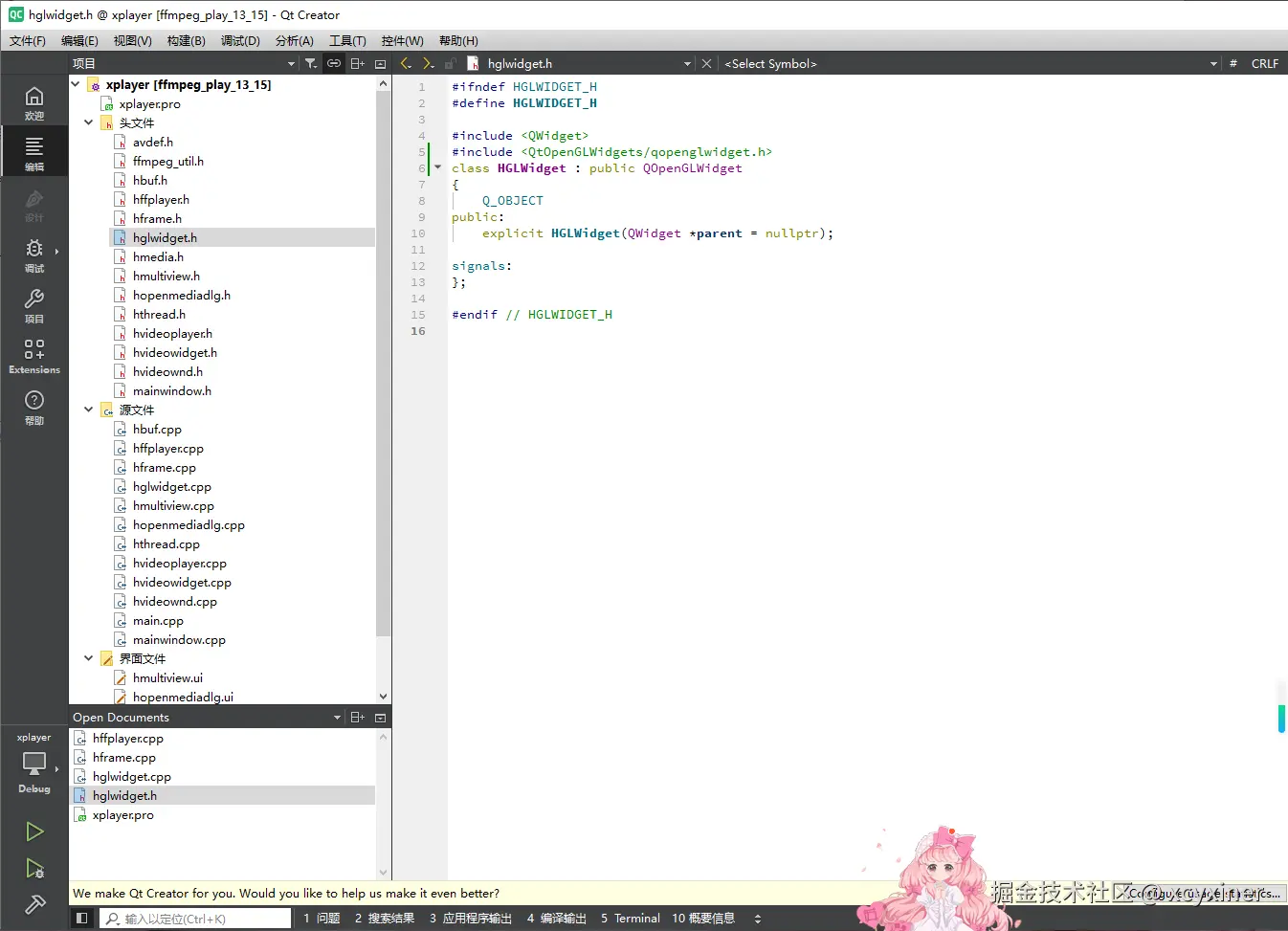Image resolution: width=1288 pixels, height=931 pixels.
Task: Collapse the 头文件 headers folder
Action: pyautogui.click(x=89, y=122)
